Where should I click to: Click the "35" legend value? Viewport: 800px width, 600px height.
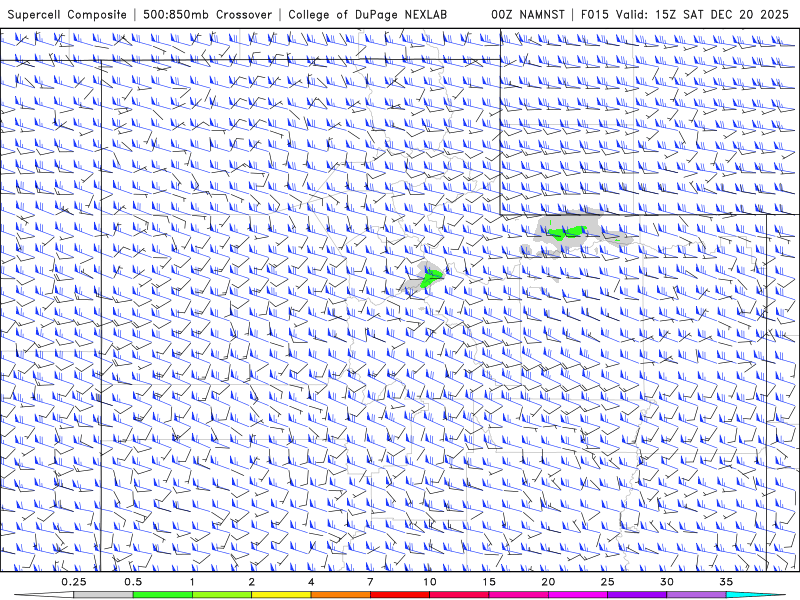pyautogui.click(x=726, y=582)
